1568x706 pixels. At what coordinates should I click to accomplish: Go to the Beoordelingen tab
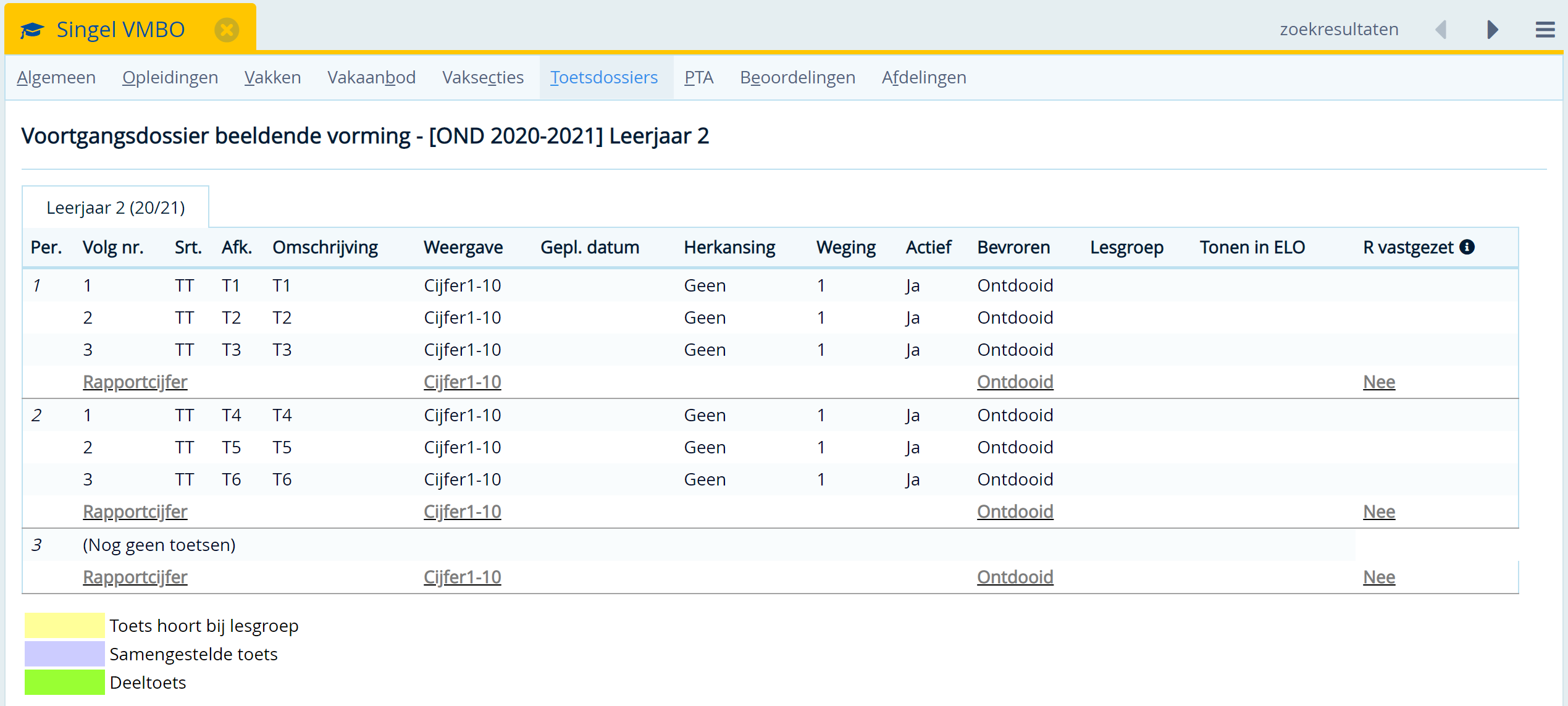tap(797, 77)
